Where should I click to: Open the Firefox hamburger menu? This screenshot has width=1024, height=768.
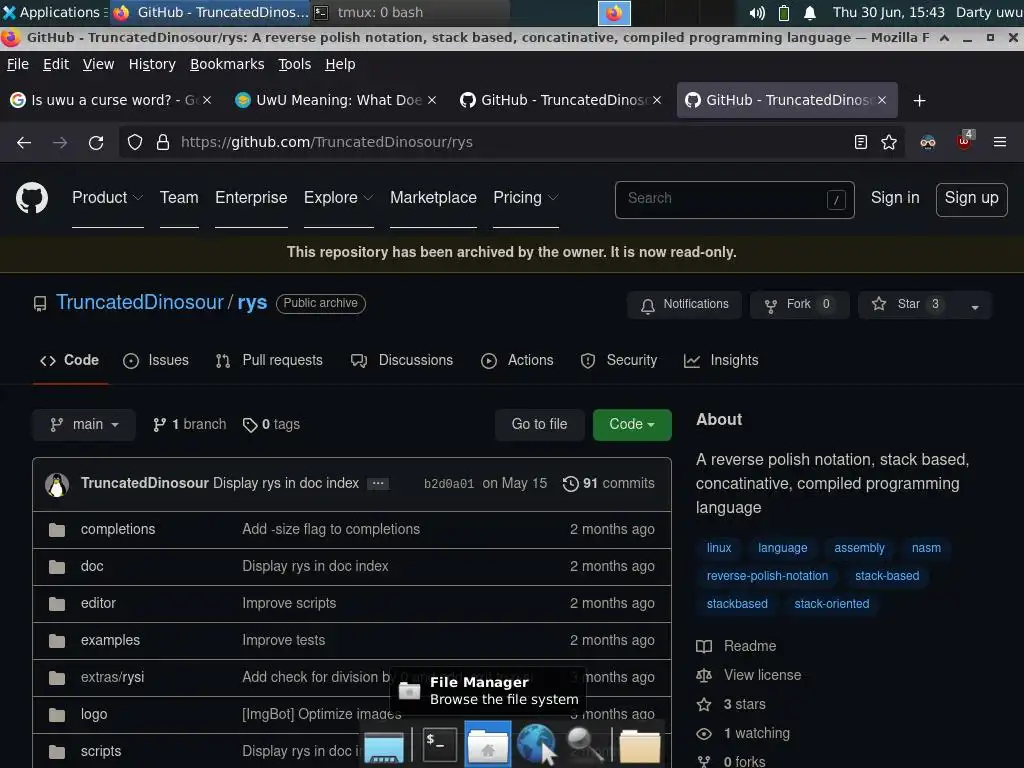tap(1000, 142)
